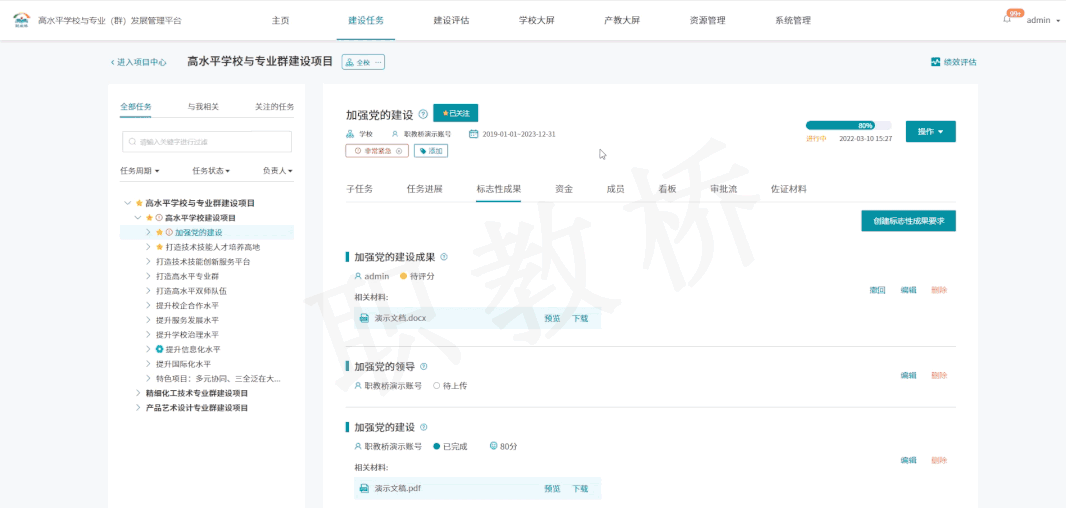Toggle star on 打造技术技能人才培养高地 tree item
Image resolution: width=1079 pixels, height=508 pixels.
pos(159,247)
